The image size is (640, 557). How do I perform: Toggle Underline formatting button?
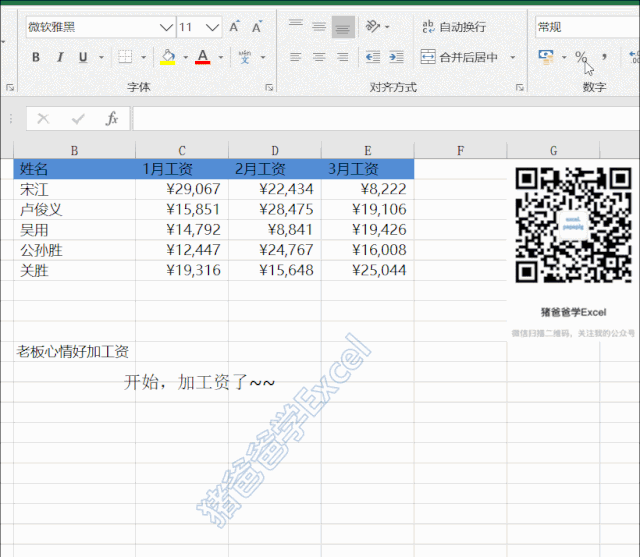83,57
